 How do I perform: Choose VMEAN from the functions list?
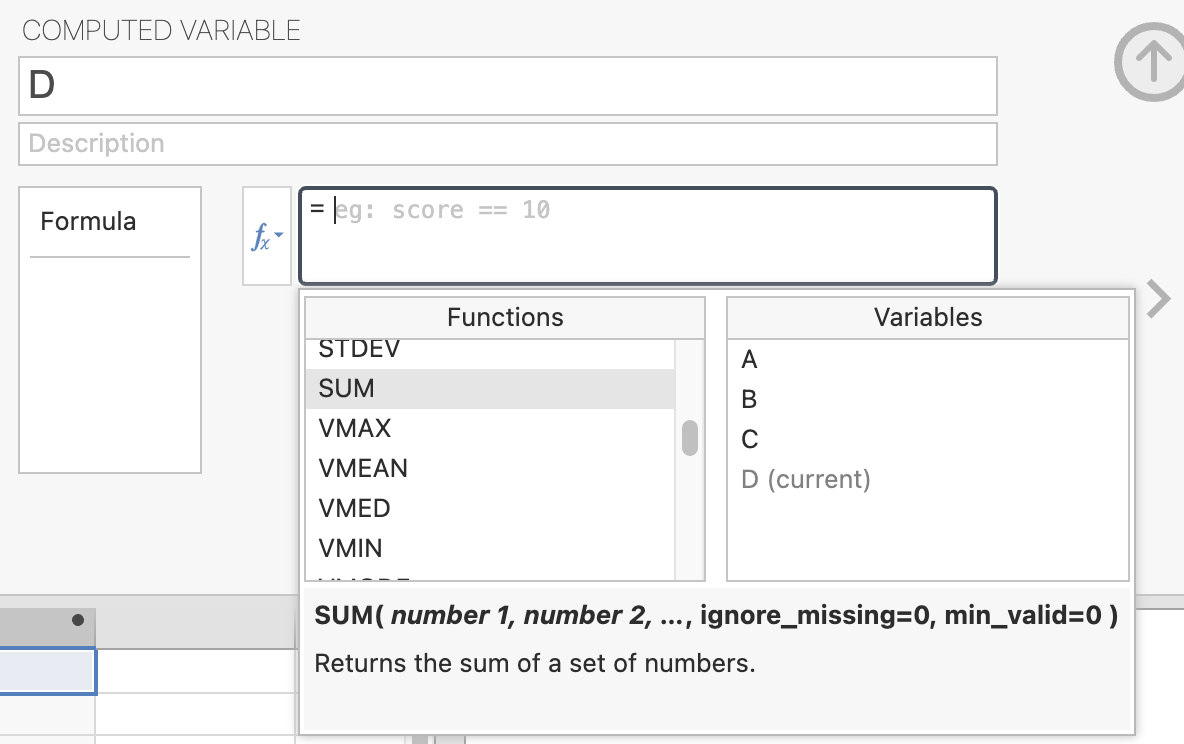pos(363,469)
